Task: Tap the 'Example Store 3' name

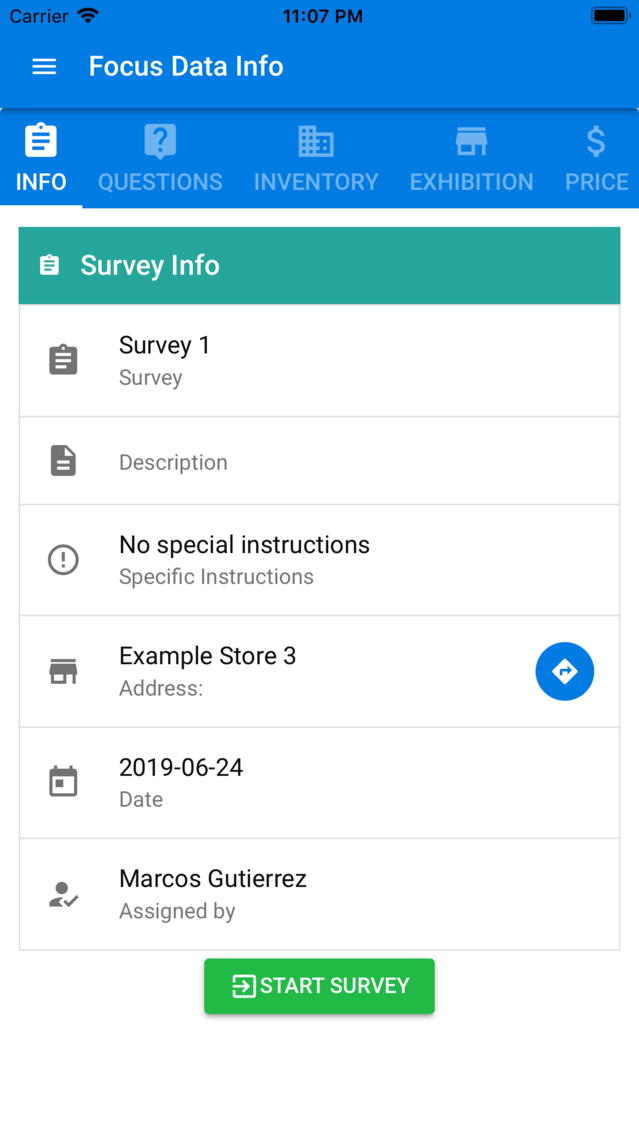Action: [x=207, y=656]
